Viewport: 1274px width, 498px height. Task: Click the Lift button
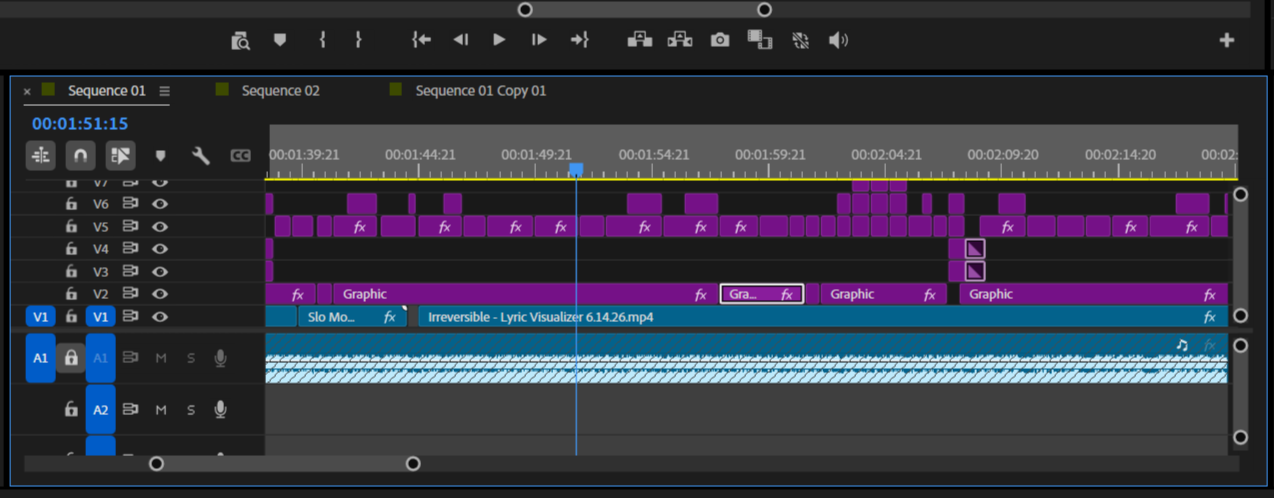pos(640,40)
